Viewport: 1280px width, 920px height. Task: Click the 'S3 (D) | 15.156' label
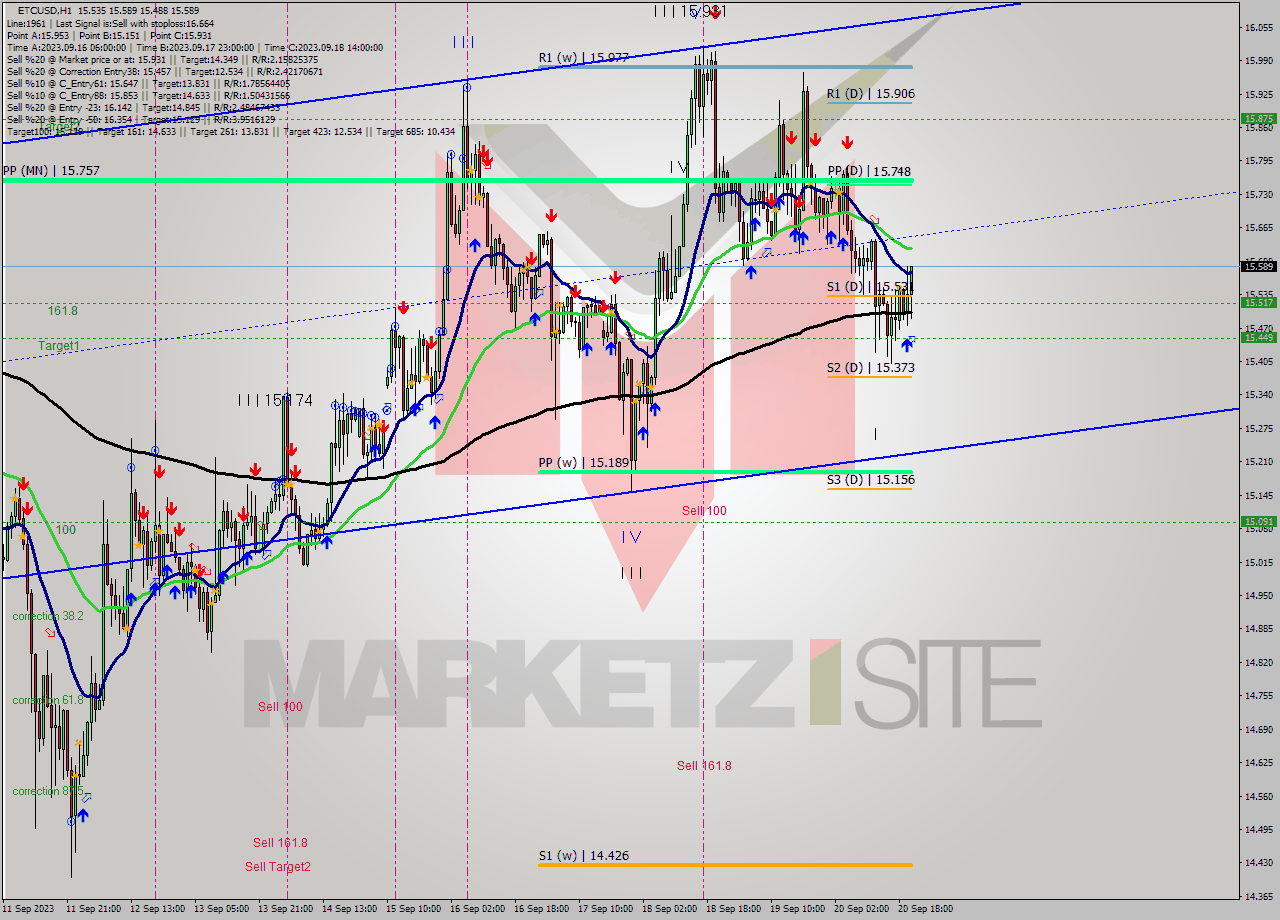click(870, 480)
